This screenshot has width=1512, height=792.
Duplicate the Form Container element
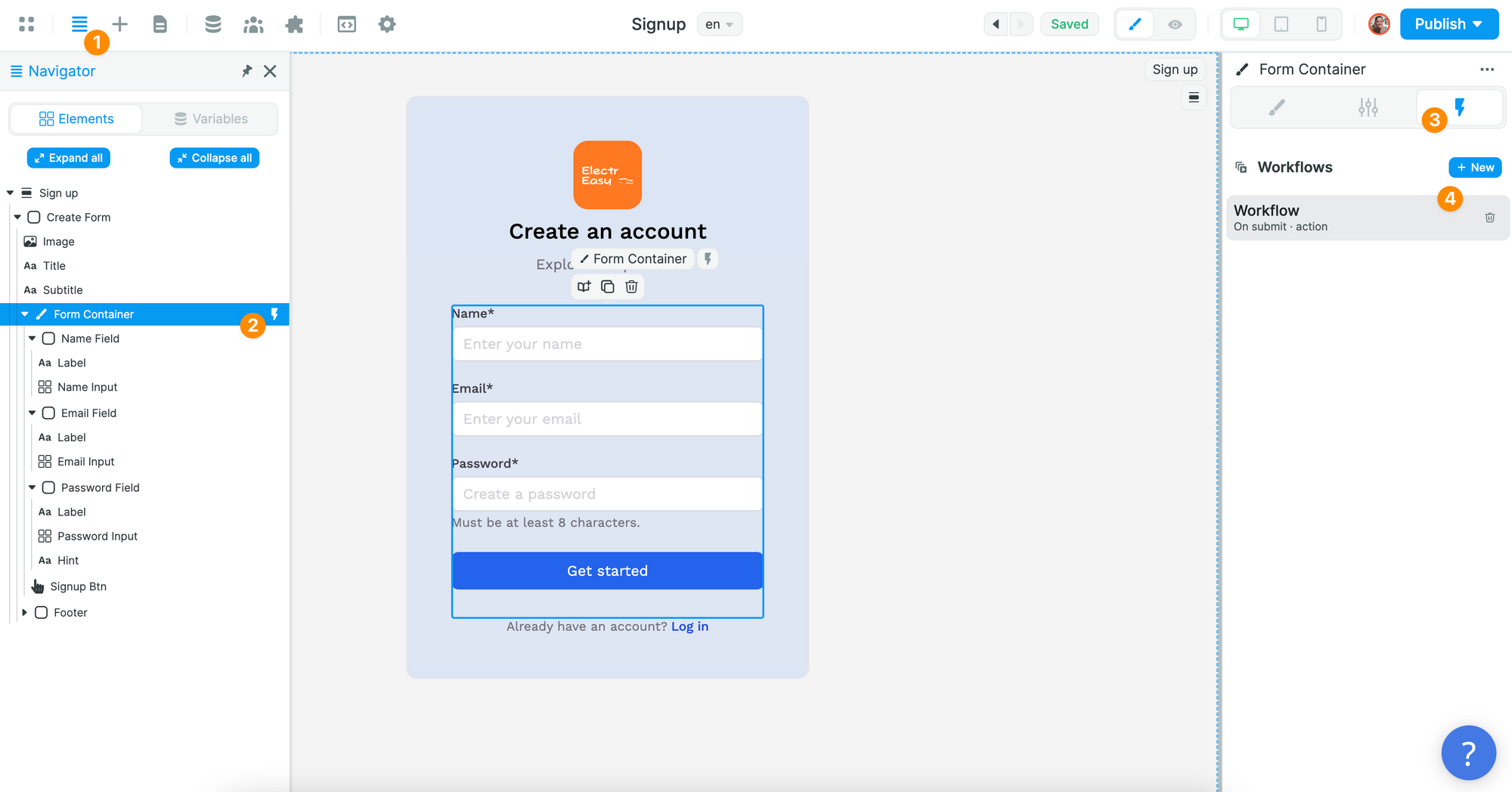607,286
